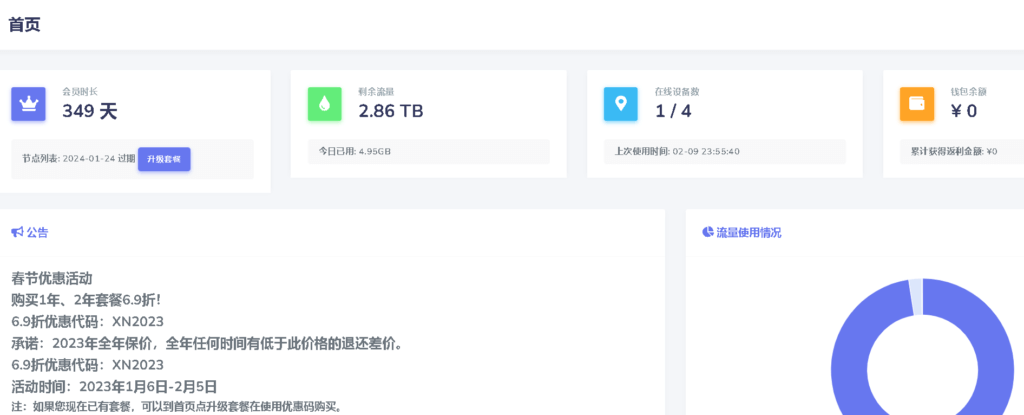Click the 上次使用时间: 02-09 23:55:40 text
Screen dimensions: 1024x415
pos(676,152)
